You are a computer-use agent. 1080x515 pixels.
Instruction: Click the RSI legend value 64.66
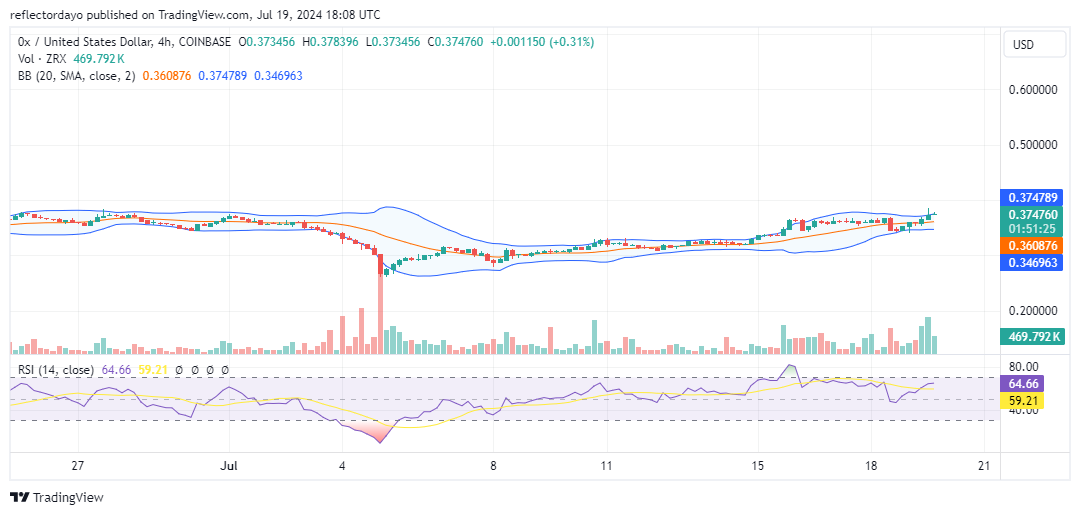pyautogui.click(x=115, y=370)
